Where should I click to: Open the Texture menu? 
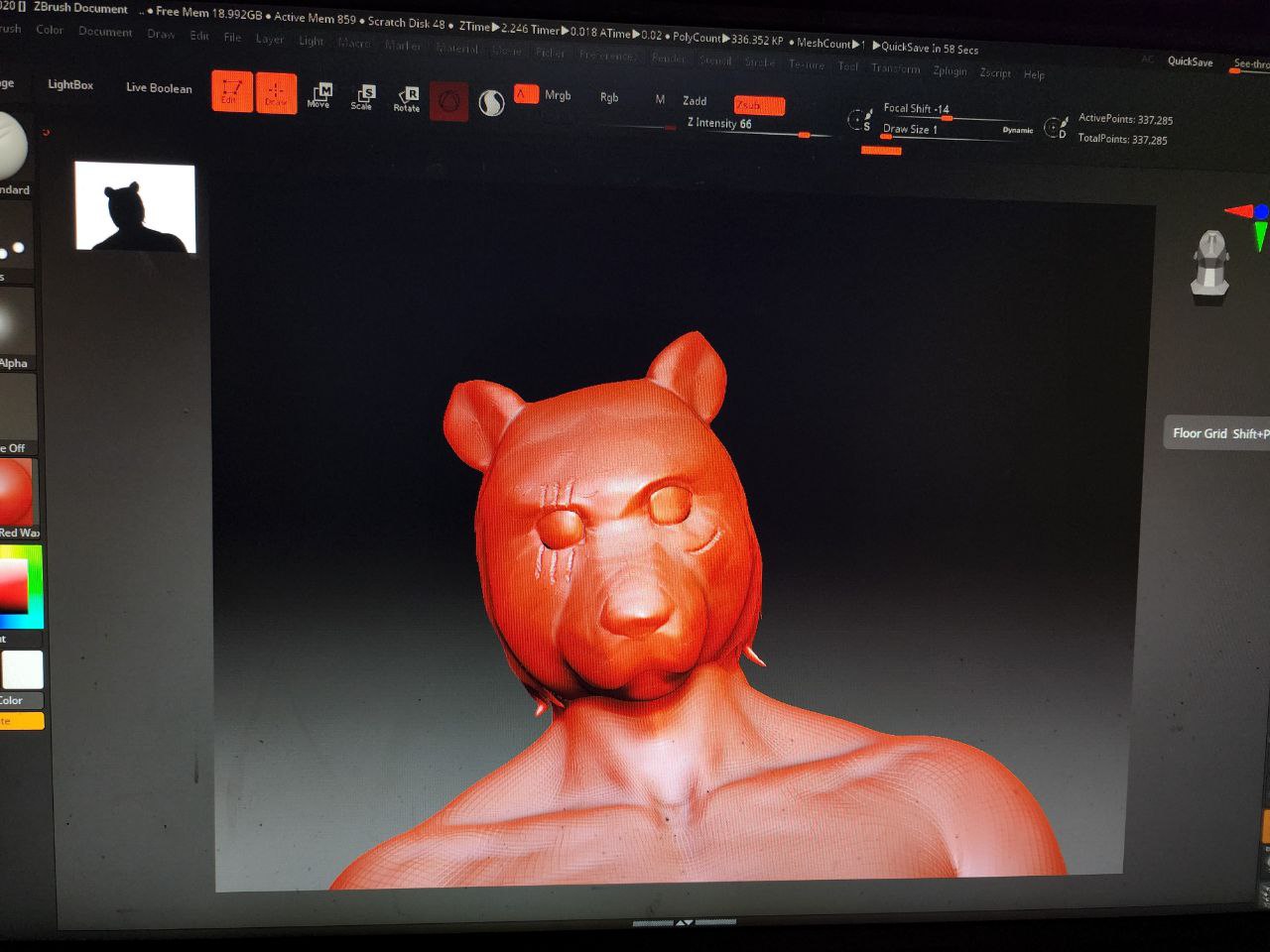[x=807, y=64]
